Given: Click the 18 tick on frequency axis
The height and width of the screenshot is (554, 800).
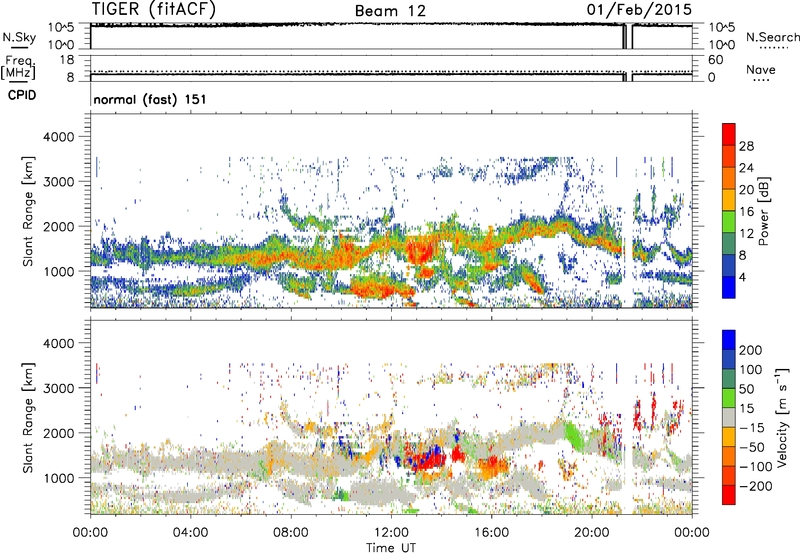Looking at the screenshot, I should (x=67, y=60).
